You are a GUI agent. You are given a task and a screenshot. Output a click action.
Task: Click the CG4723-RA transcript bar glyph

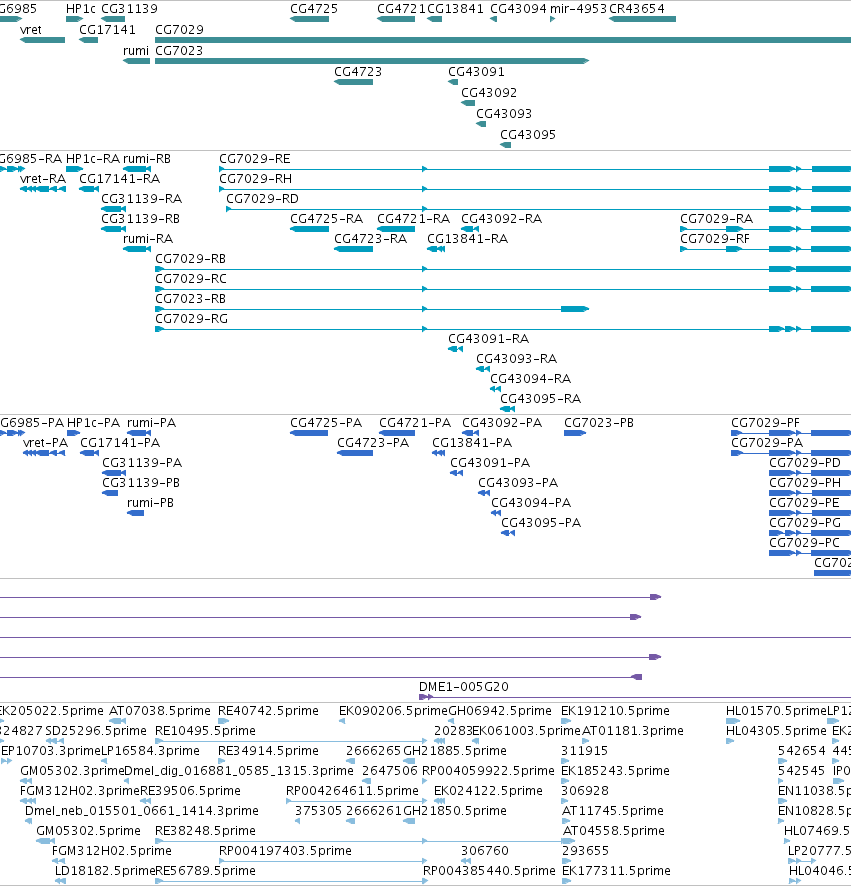pos(353,249)
